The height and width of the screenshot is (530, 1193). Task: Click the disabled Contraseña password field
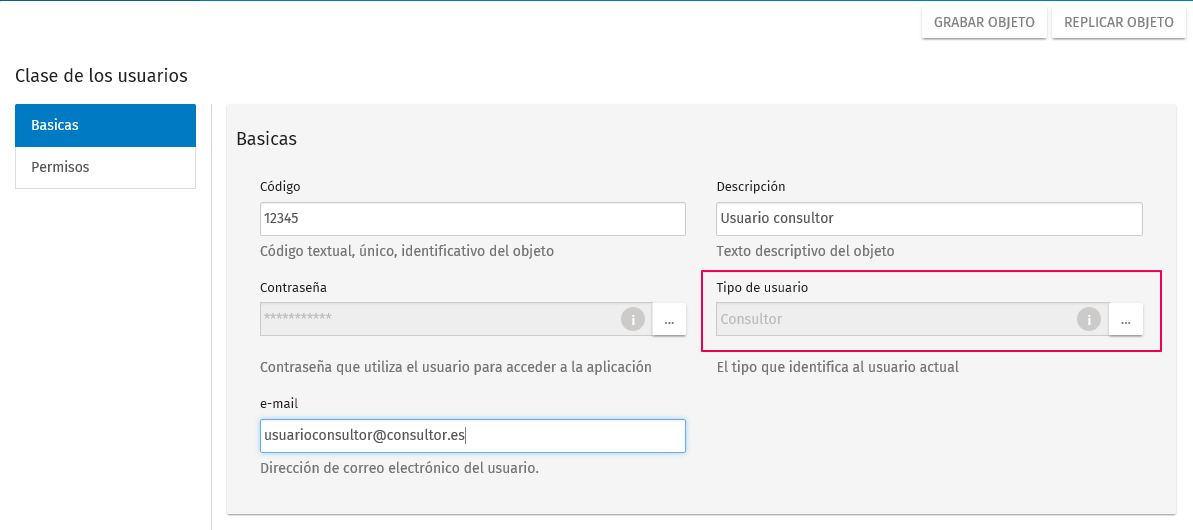(x=456, y=319)
